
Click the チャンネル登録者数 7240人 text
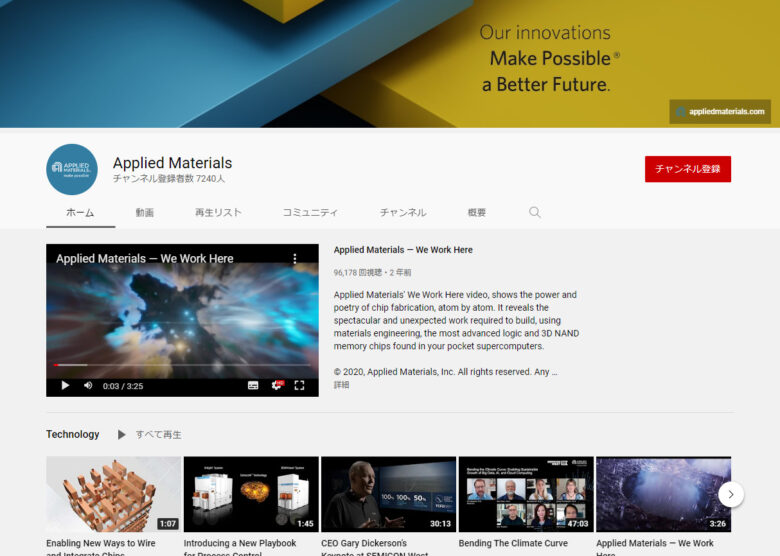[x=169, y=179]
